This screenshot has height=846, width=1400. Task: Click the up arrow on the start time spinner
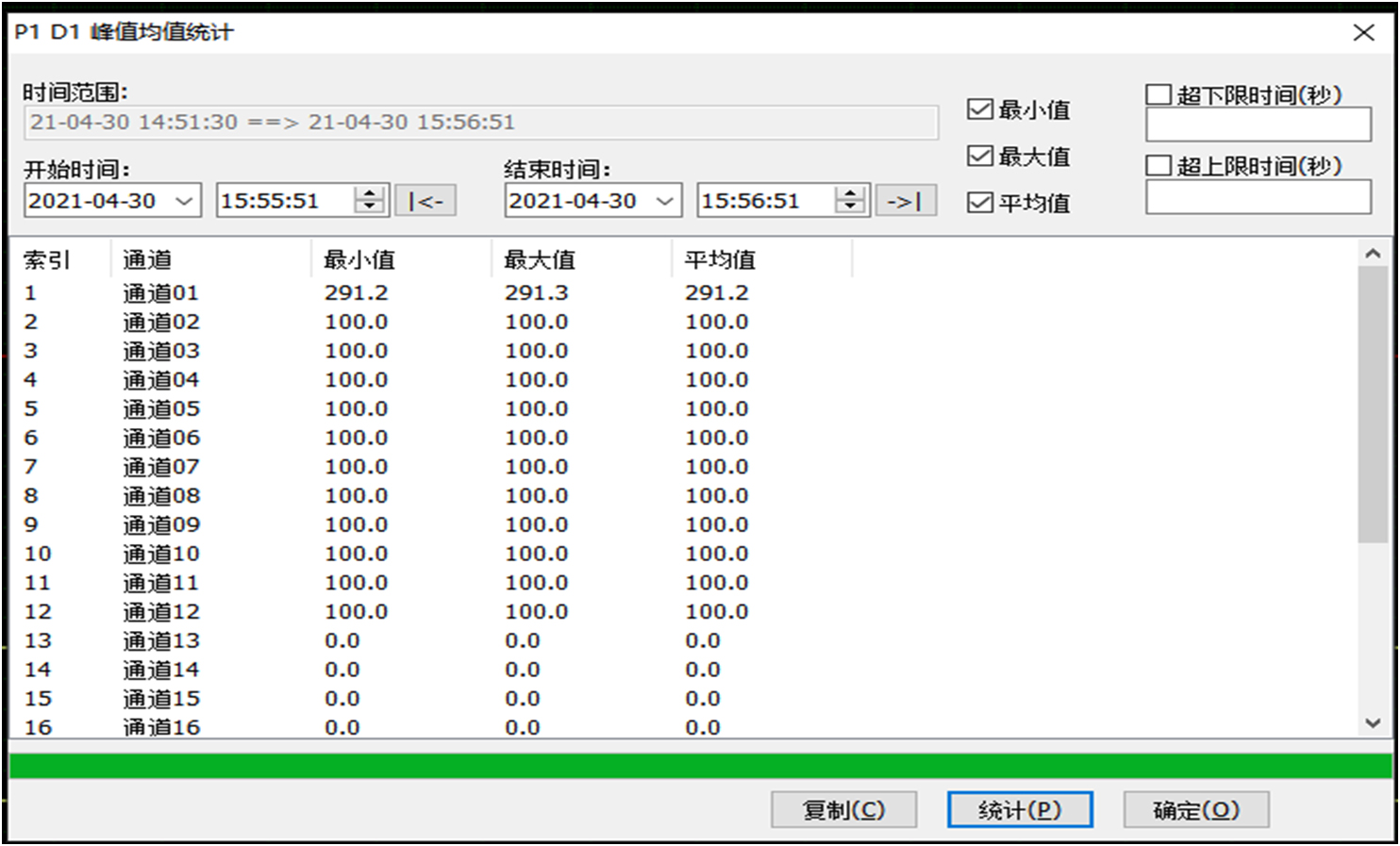coord(371,192)
